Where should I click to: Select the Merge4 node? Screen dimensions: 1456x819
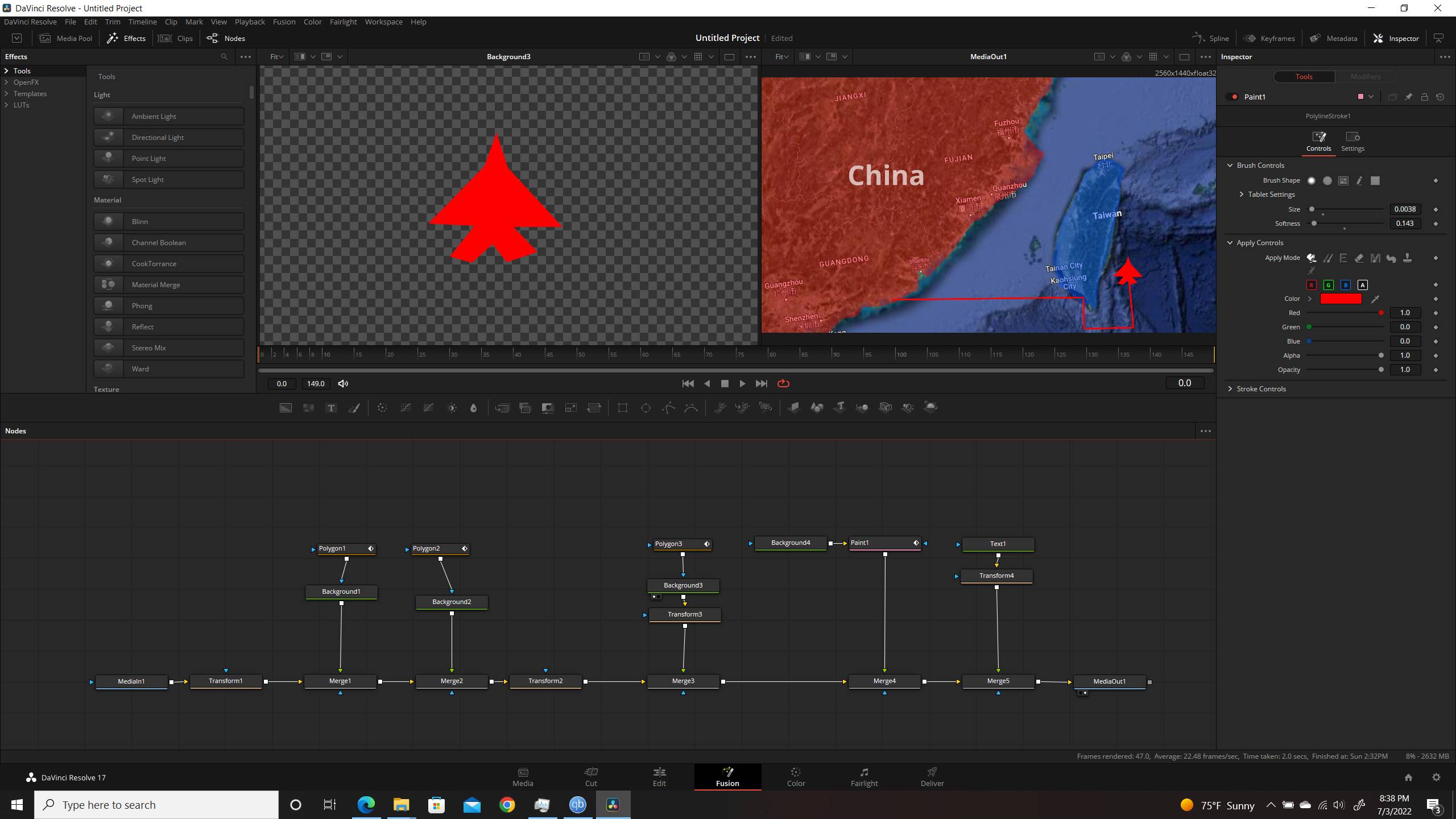pyautogui.click(x=884, y=681)
